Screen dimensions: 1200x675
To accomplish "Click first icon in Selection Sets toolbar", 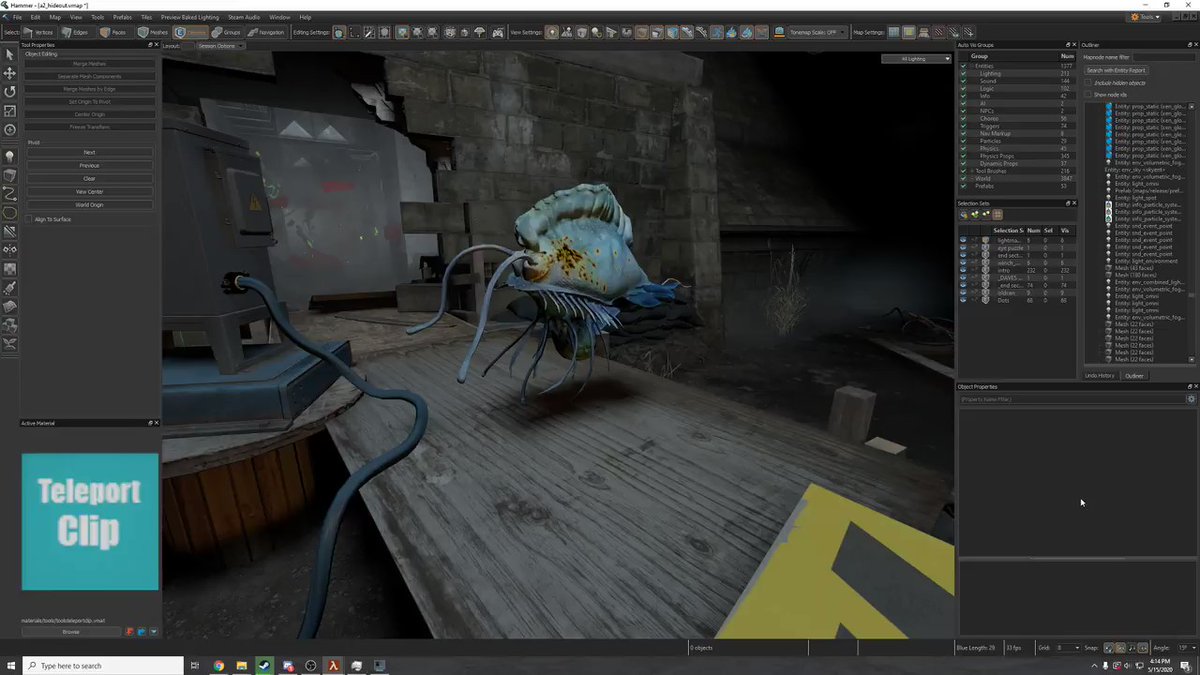I will click(x=964, y=214).
